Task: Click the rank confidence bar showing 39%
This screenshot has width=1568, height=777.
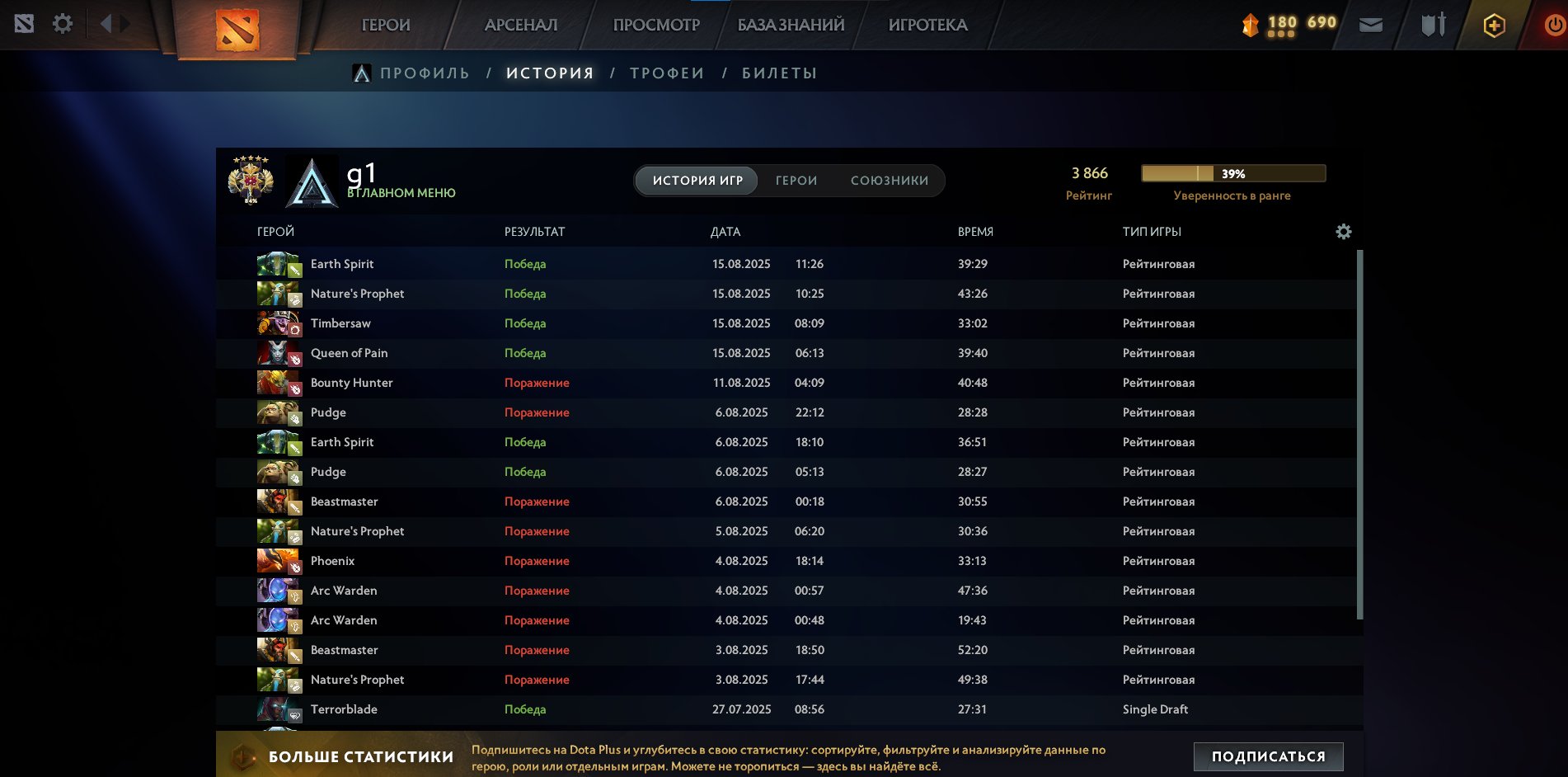Action: coord(1233,173)
